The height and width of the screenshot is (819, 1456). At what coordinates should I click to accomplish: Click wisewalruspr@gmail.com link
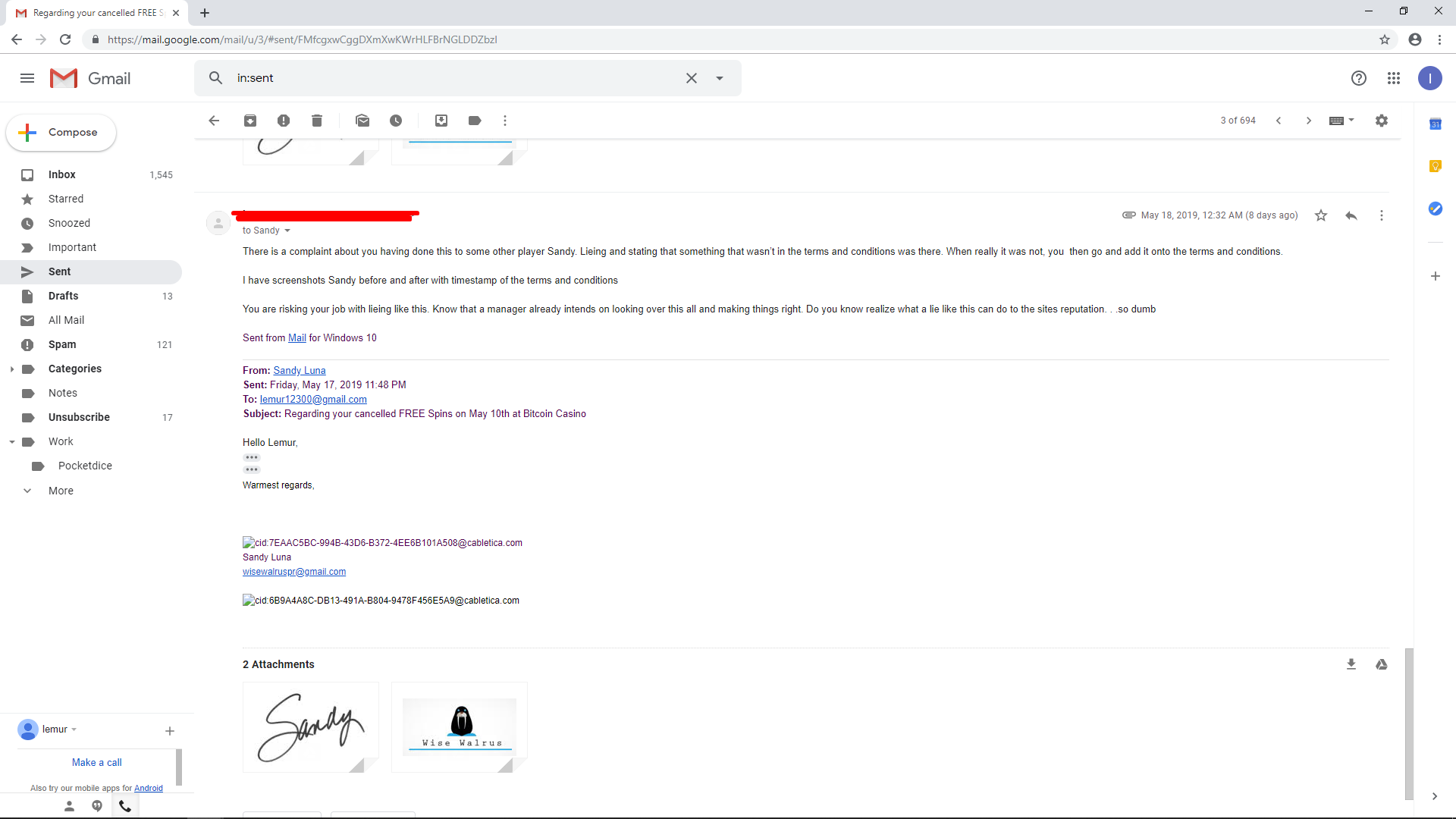tap(294, 572)
